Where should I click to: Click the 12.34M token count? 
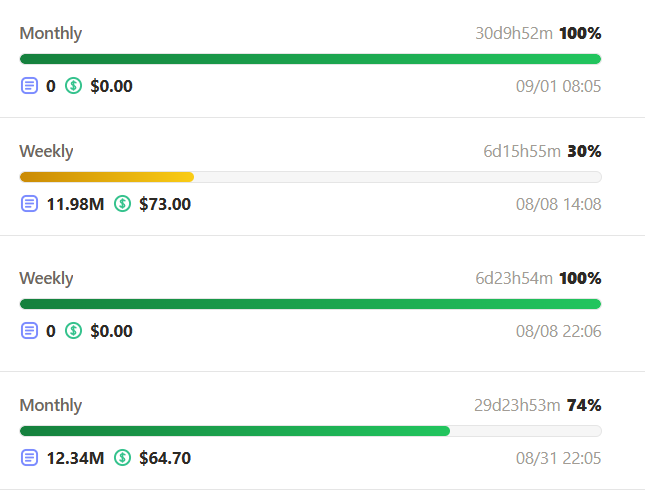tap(75, 458)
